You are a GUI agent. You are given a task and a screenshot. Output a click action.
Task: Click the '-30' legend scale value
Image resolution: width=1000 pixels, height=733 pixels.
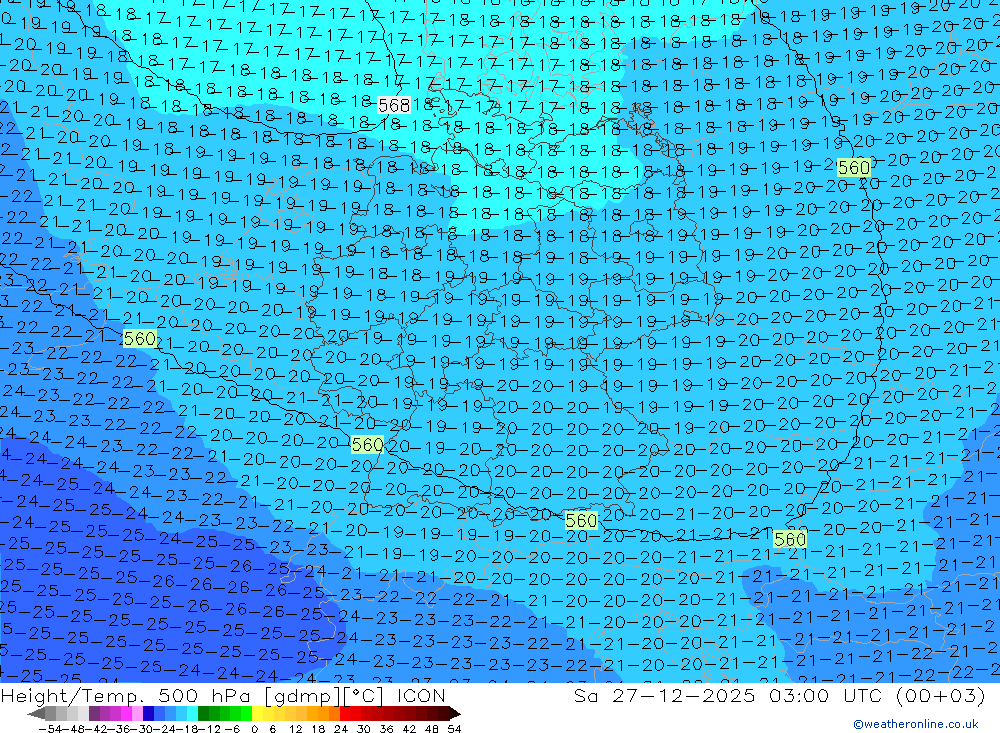[x=142, y=729]
